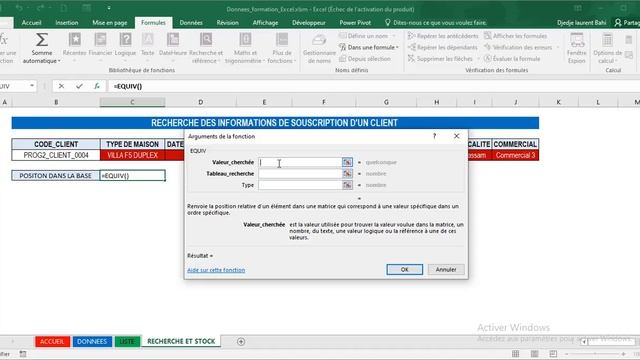
Task: Select cell PROG2_CLIENT_0004
Action: click(56, 155)
